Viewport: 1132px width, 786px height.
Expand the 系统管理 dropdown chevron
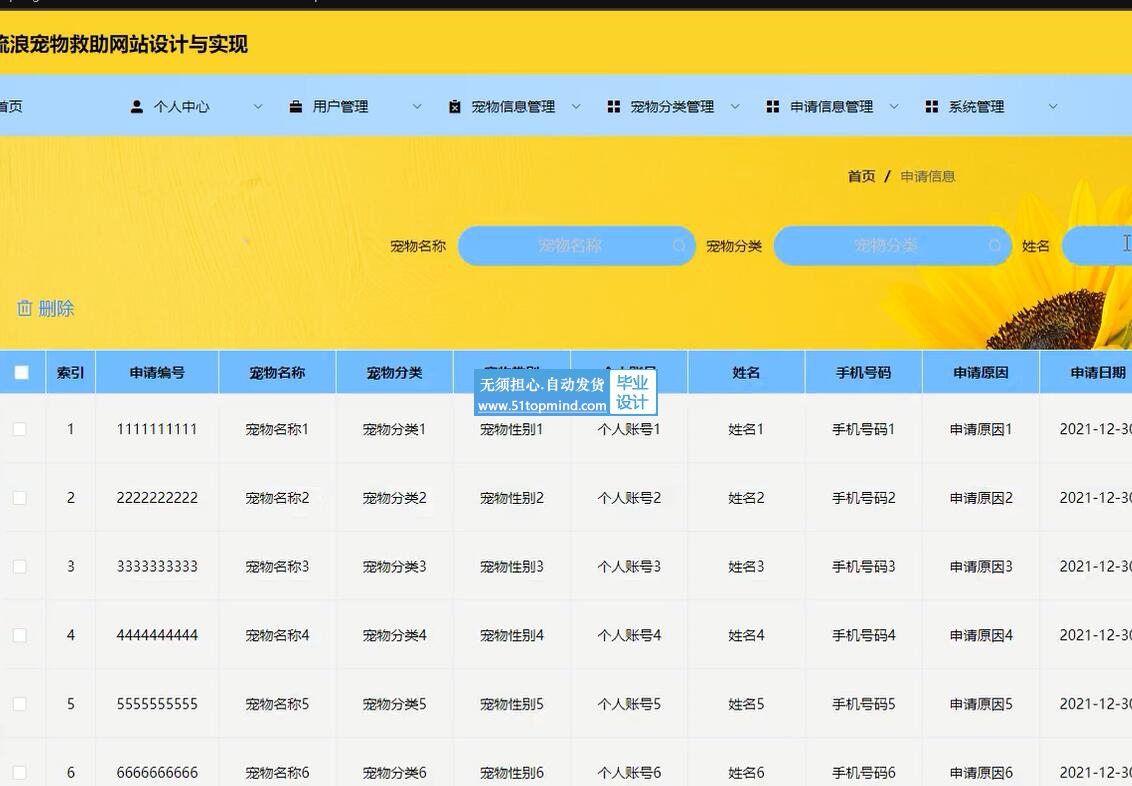point(1053,107)
